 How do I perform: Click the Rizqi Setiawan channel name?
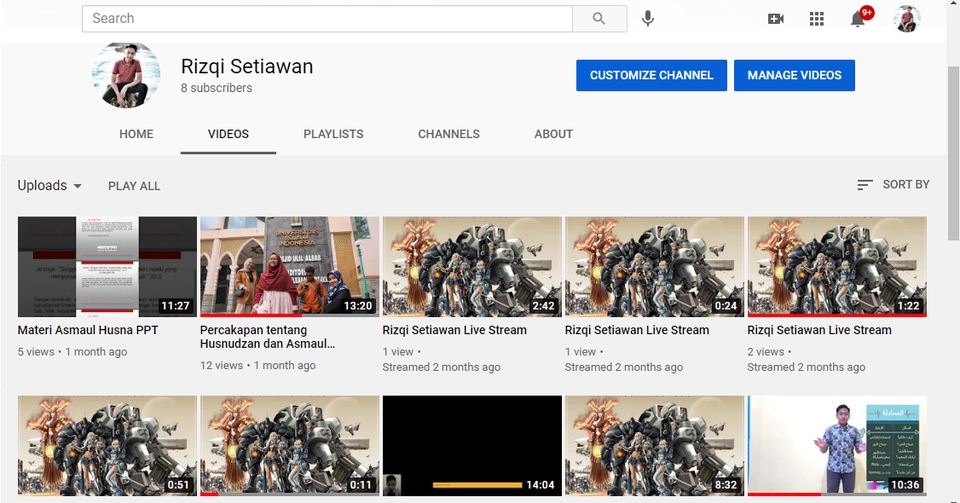point(247,66)
